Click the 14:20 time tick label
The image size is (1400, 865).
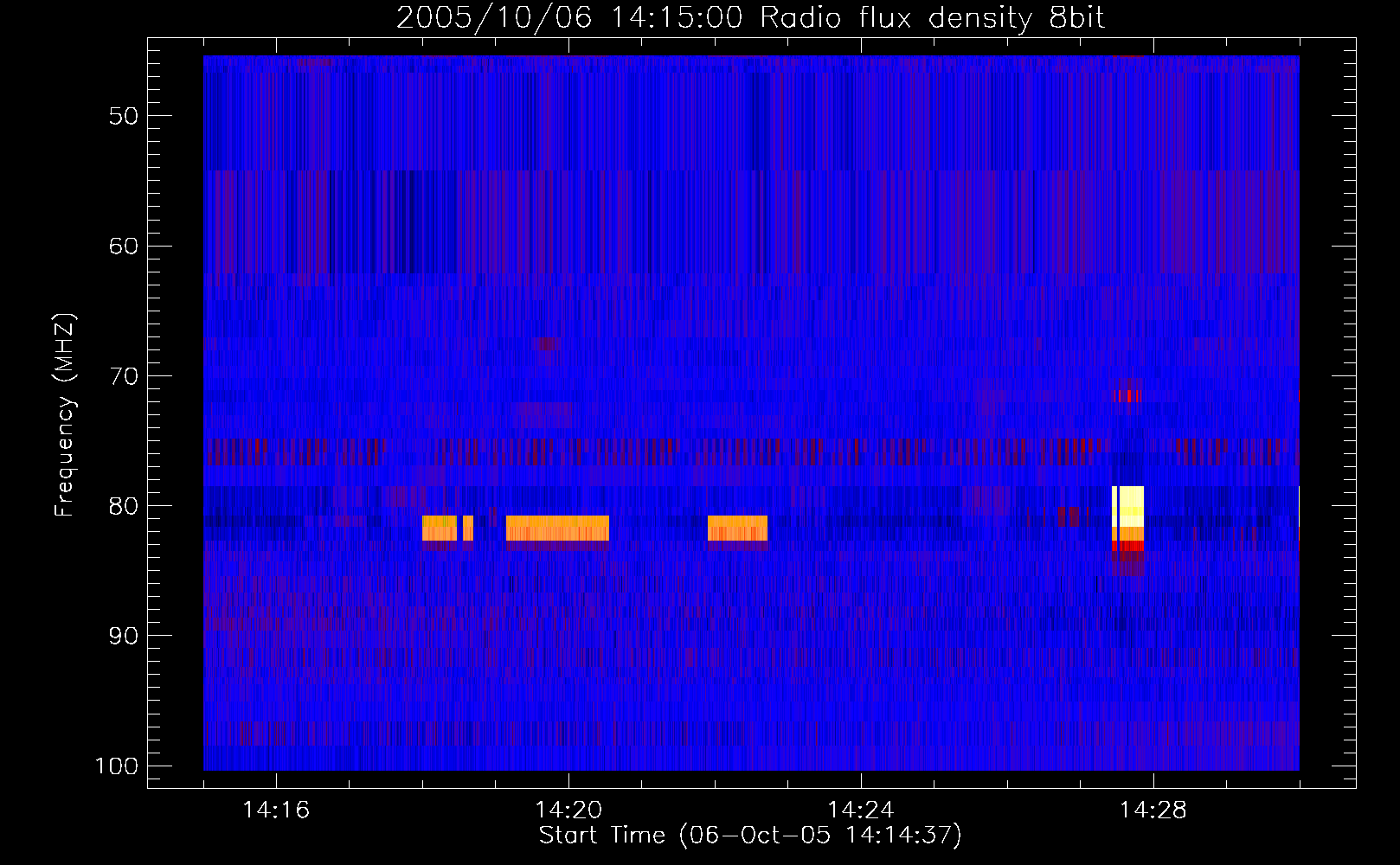568,811
